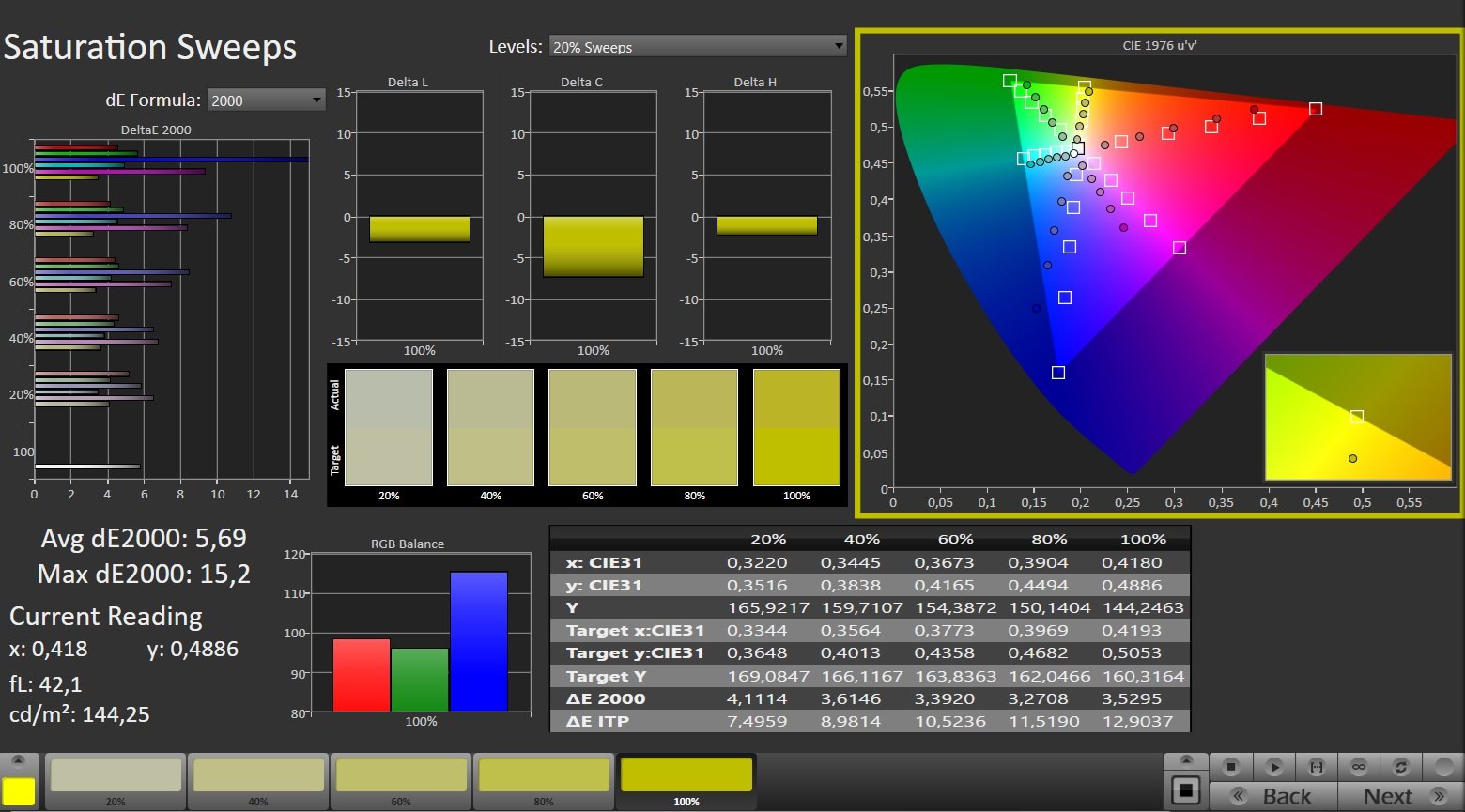Open the Levels 20% Sweeps dropdown

click(x=698, y=47)
